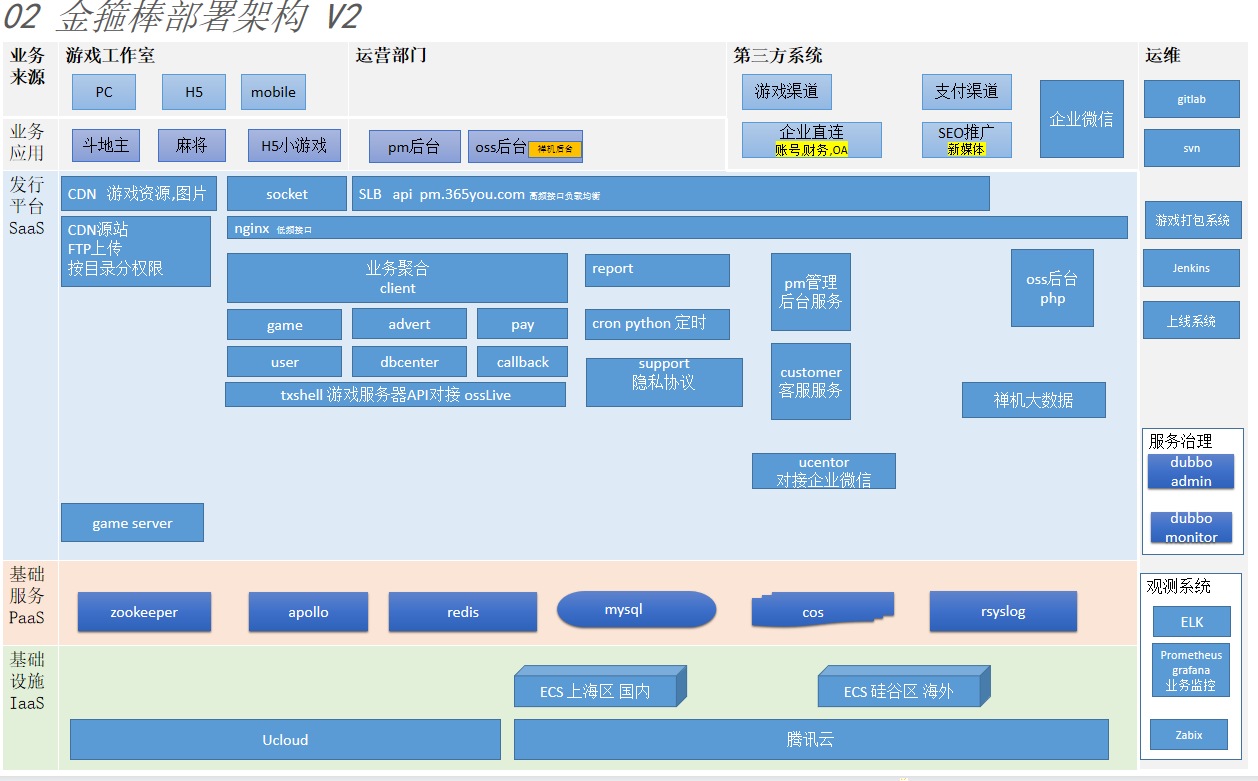Click the rsyslog box
The width and height of the screenshot is (1258, 781).
[1003, 611]
